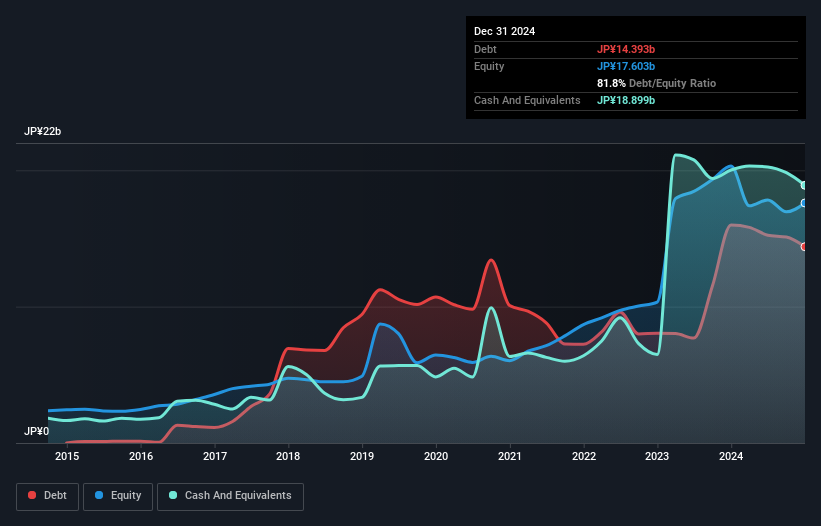Select the 2016 x-axis label
This screenshot has height=526, width=821.
pyautogui.click(x=141, y=456)
